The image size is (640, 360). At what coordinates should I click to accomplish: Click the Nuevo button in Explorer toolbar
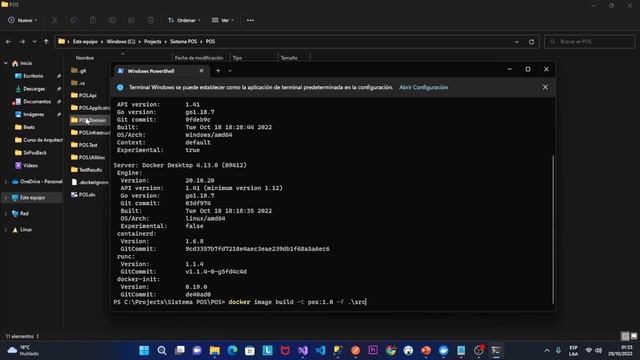coord(23,20)
